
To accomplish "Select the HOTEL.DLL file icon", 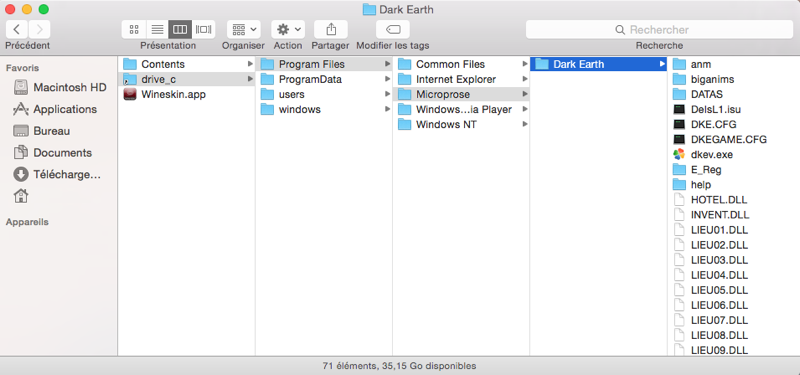I will point(679,199).
